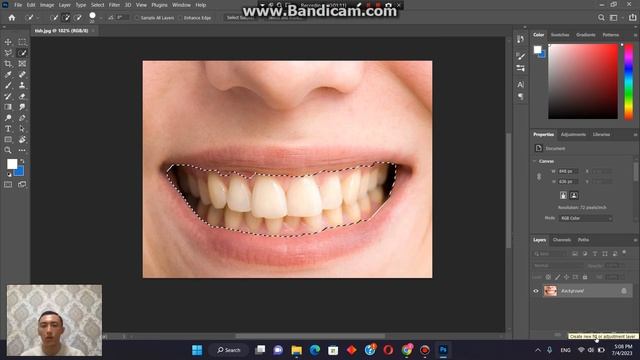Select the Spot Healing Brush tool
The image size is (640, 360).
22,75
